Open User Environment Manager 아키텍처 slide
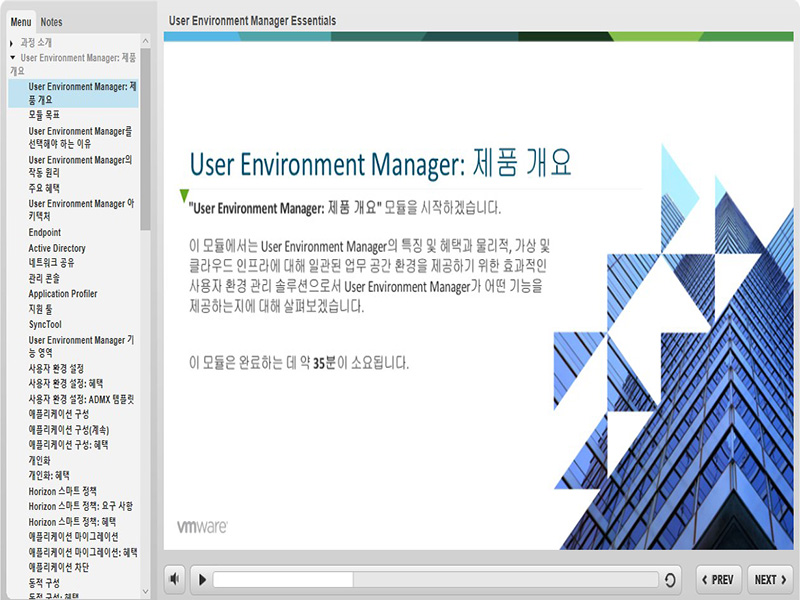 click(x=81, y=210)
